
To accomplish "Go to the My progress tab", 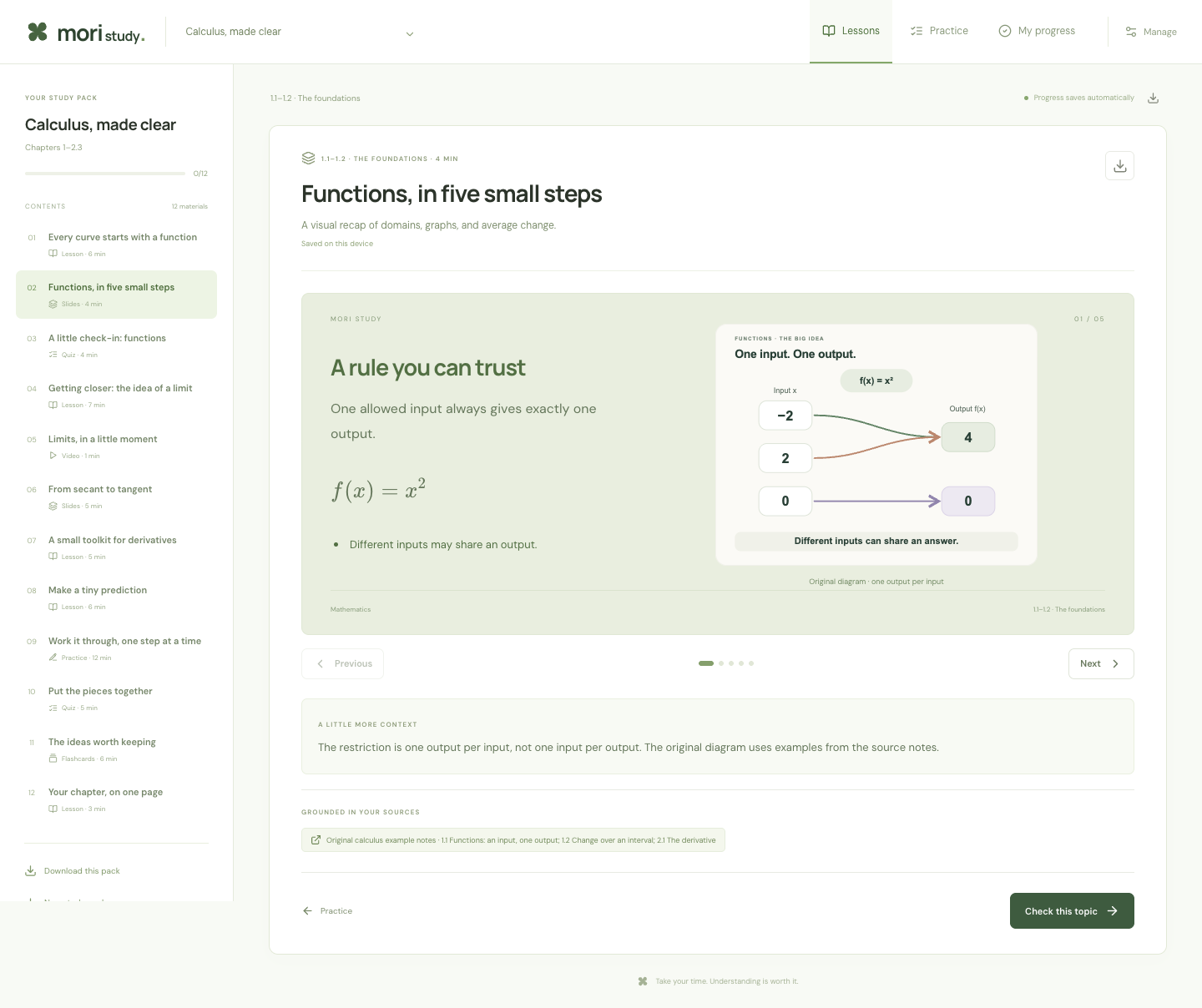I will click(1037, 31).
